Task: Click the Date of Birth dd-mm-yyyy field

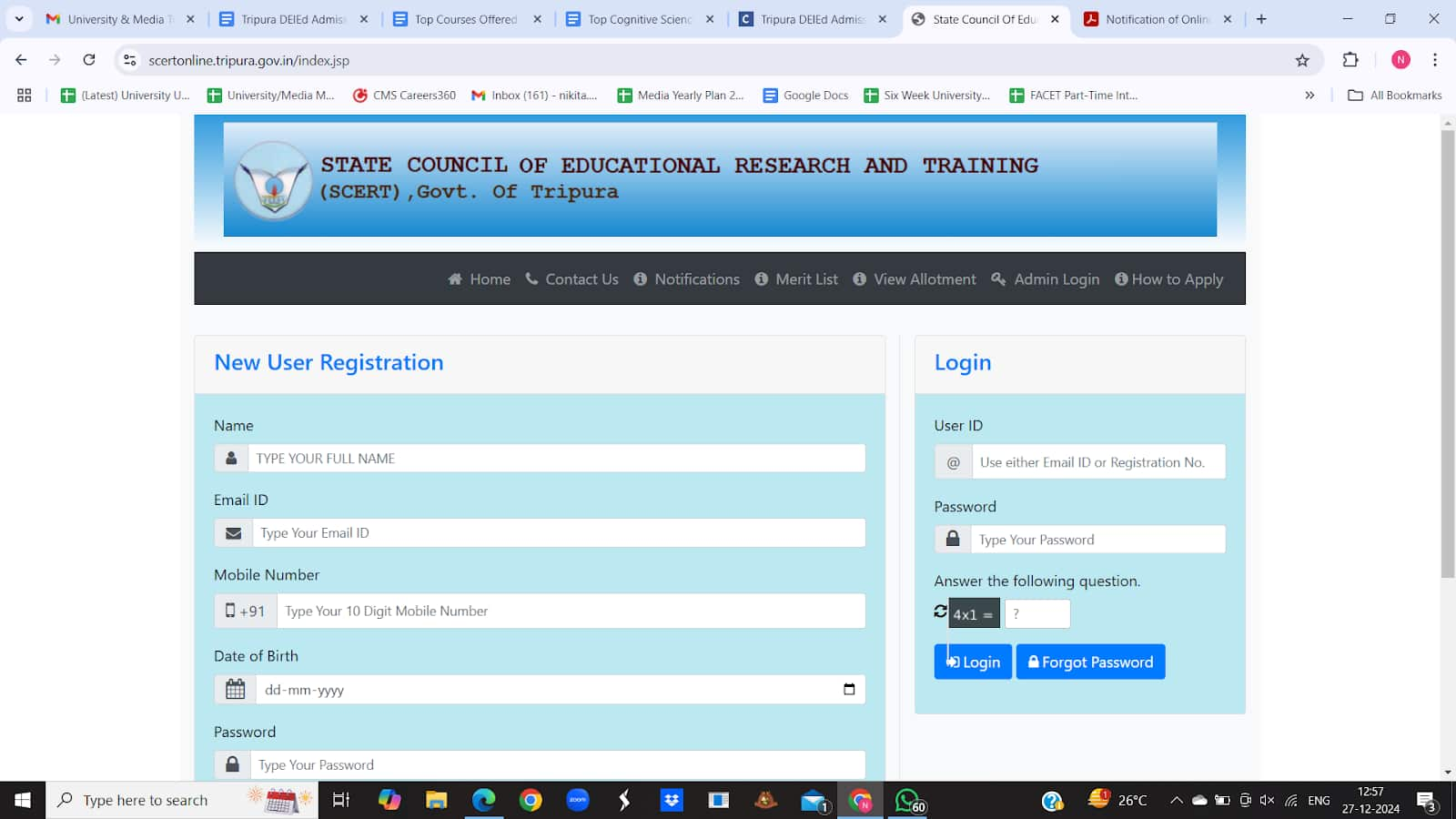Action: 560,690
